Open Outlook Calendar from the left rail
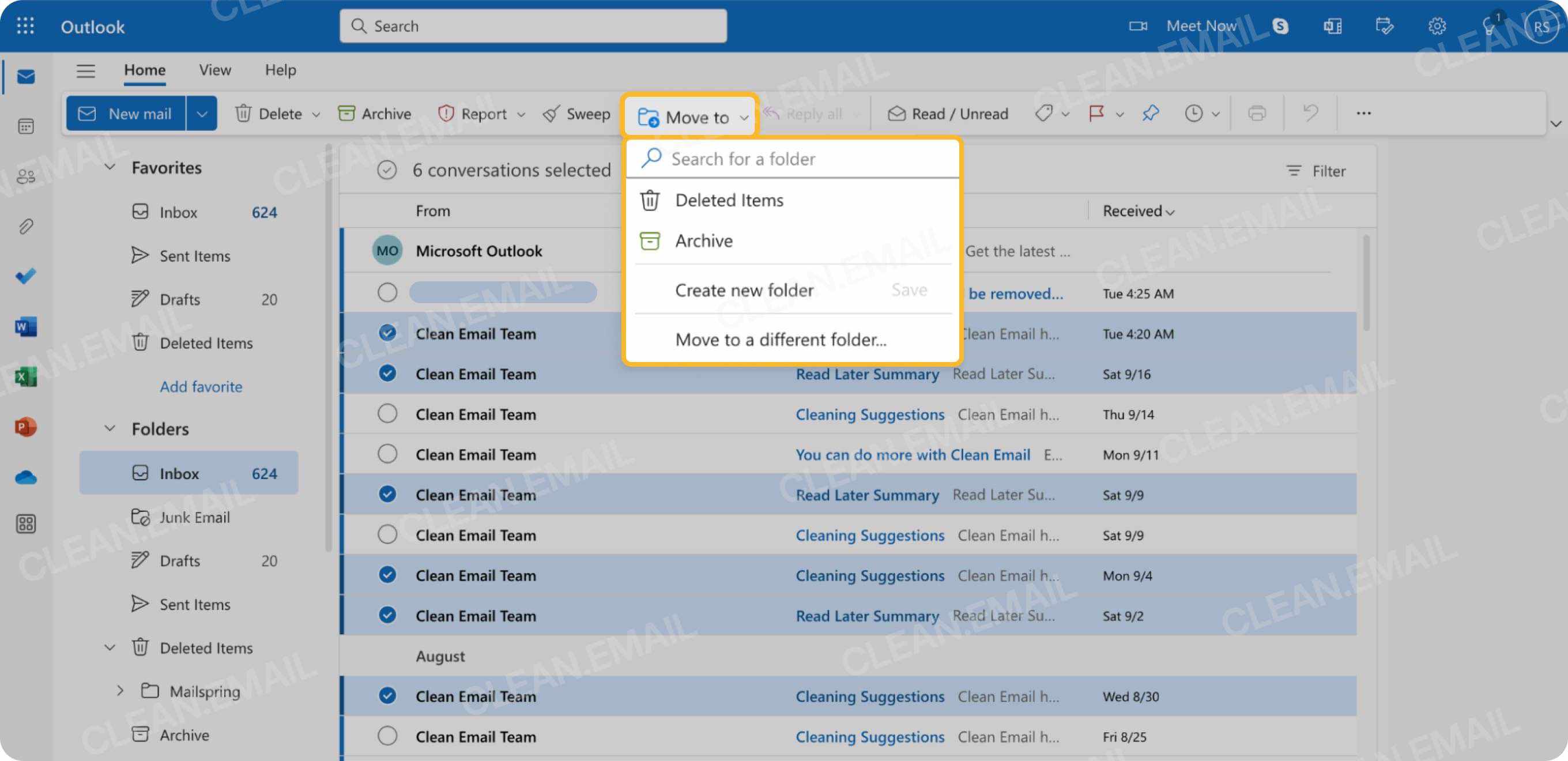This screenshot has height=761, width=1568. (x=25, y=126)
